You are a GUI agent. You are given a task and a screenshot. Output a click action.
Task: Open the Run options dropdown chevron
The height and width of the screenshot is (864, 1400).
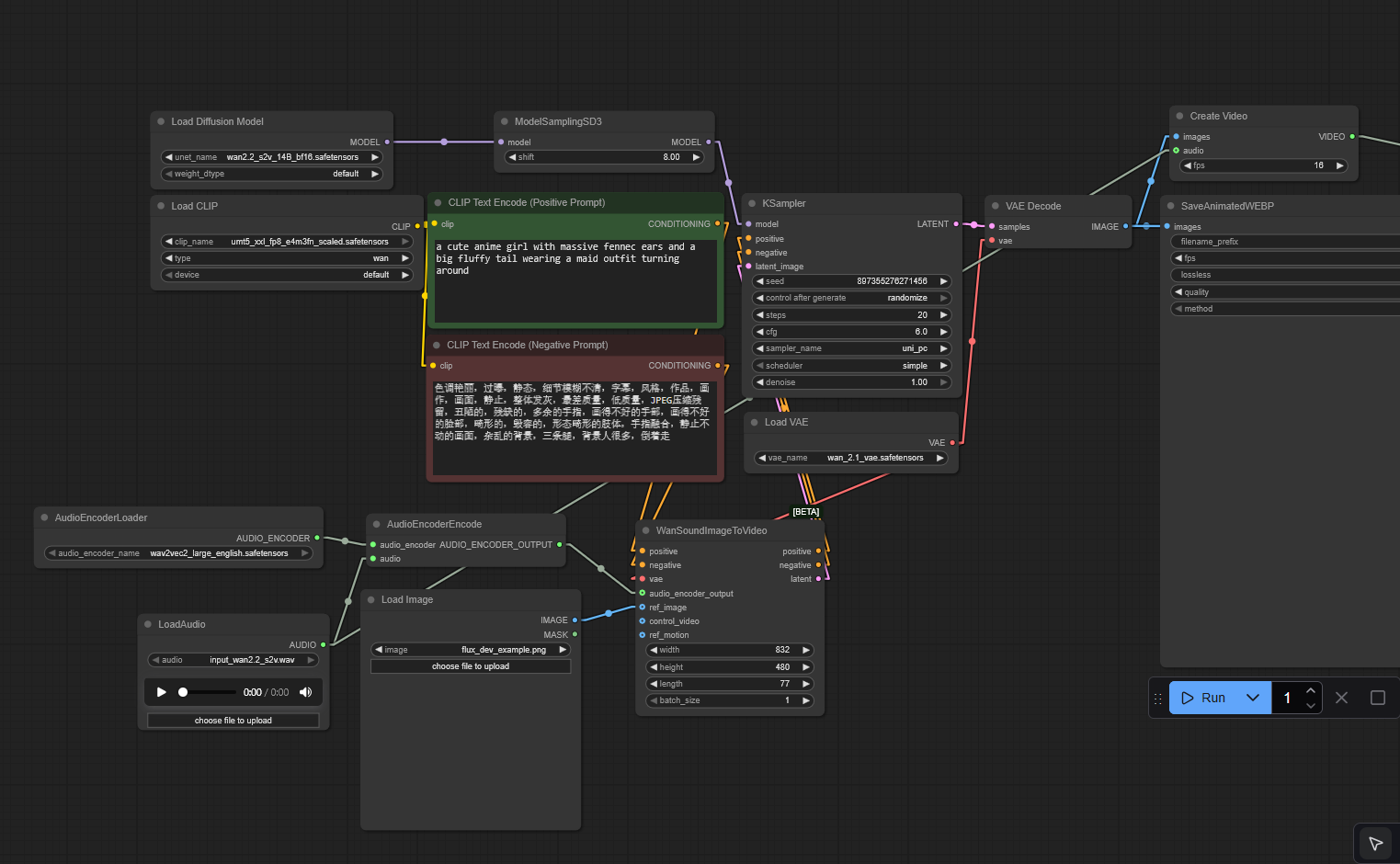[1253, 698]
